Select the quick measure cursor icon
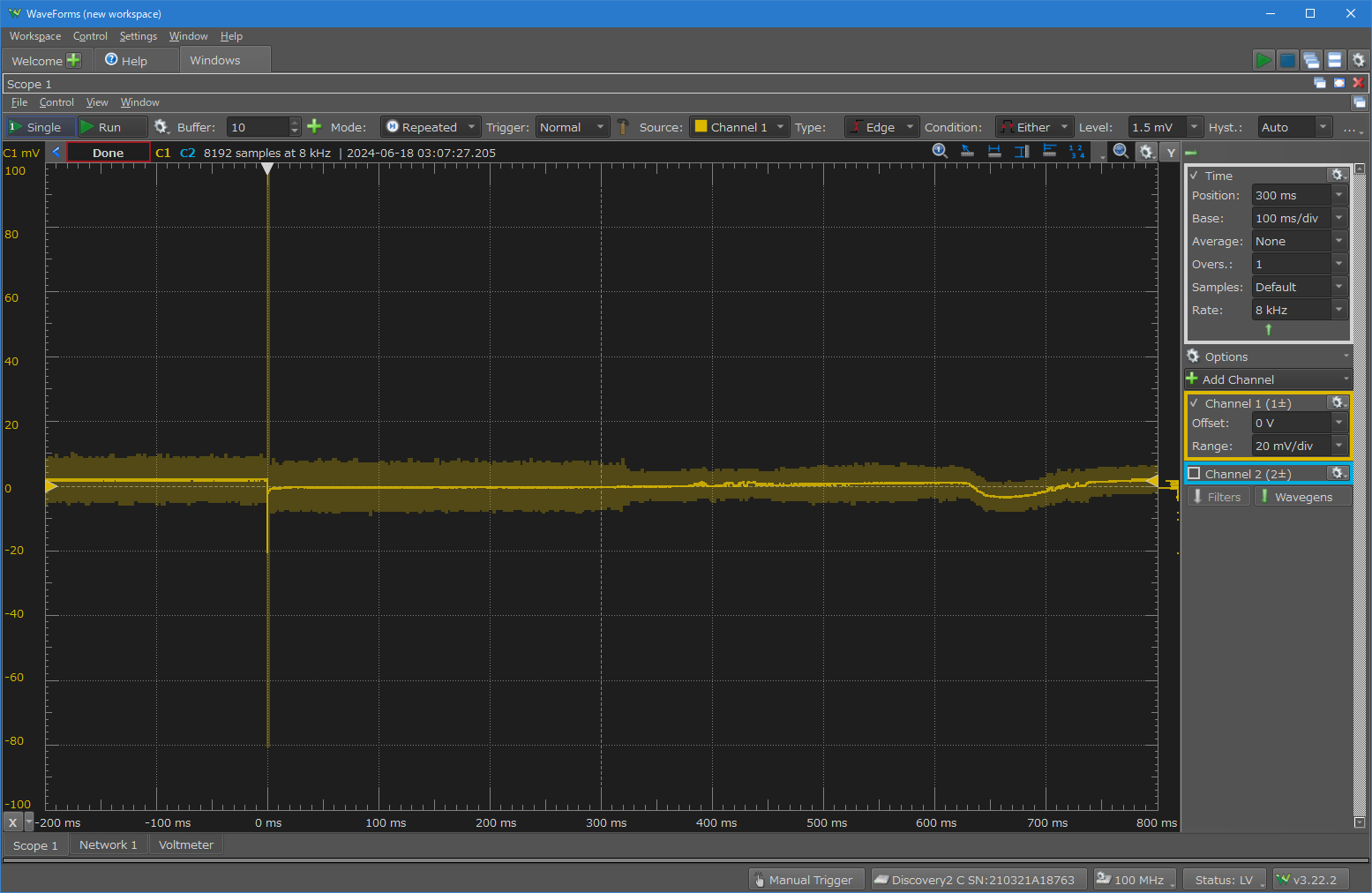This screenshot has width=1372, height=893. coord(967,151)
